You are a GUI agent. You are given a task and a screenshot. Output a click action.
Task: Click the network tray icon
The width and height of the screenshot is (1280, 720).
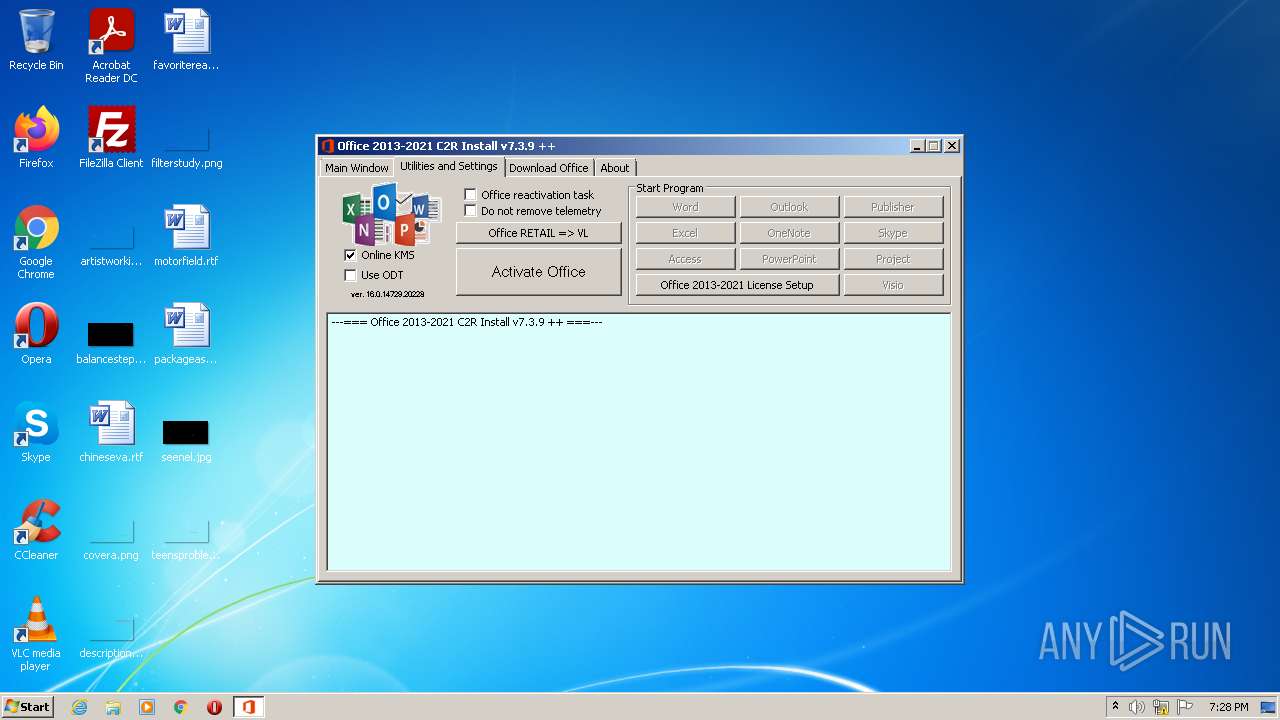[1161, 707]
